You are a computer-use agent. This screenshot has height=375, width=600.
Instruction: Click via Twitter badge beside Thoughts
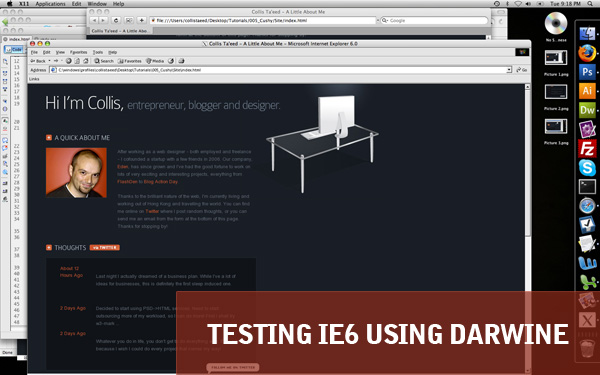point(104,248)
